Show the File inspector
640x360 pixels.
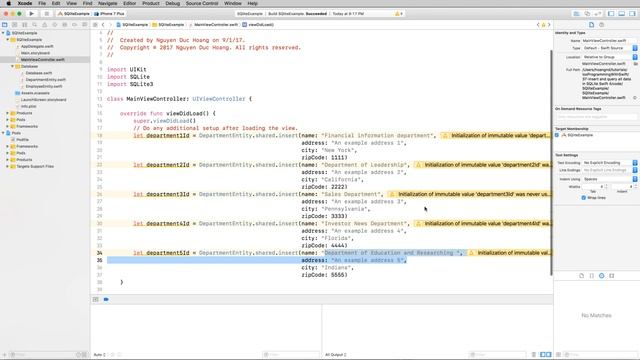[591, 24]
